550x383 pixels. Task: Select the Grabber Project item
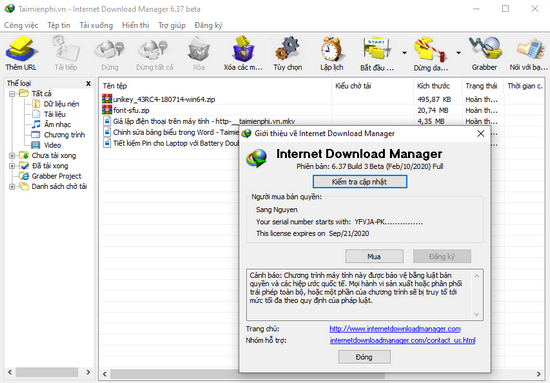click(56, 176)
